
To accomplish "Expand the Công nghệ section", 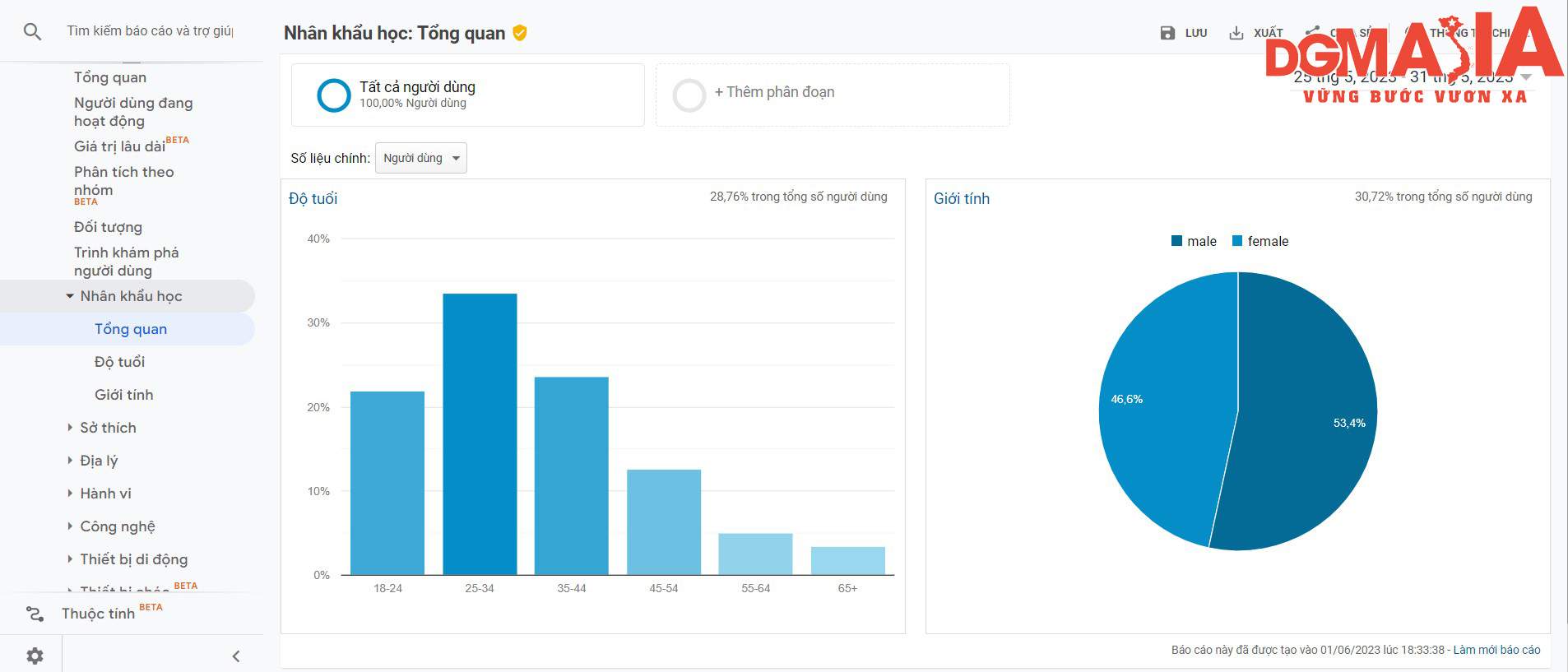I will click(x=70, y=526).
